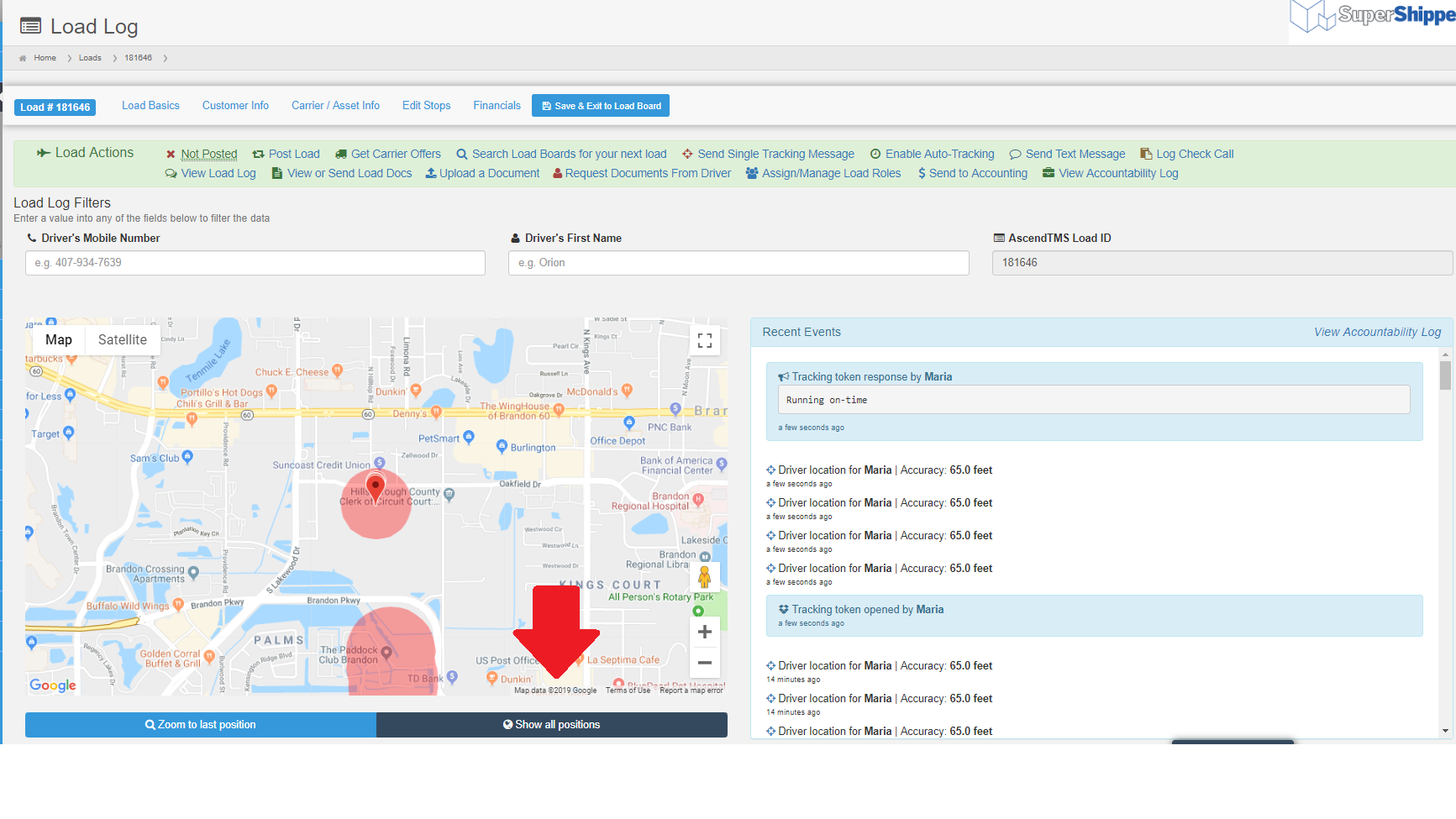Switch the map to Map view
Screen dimensions: 1456x819
point(59,339)
